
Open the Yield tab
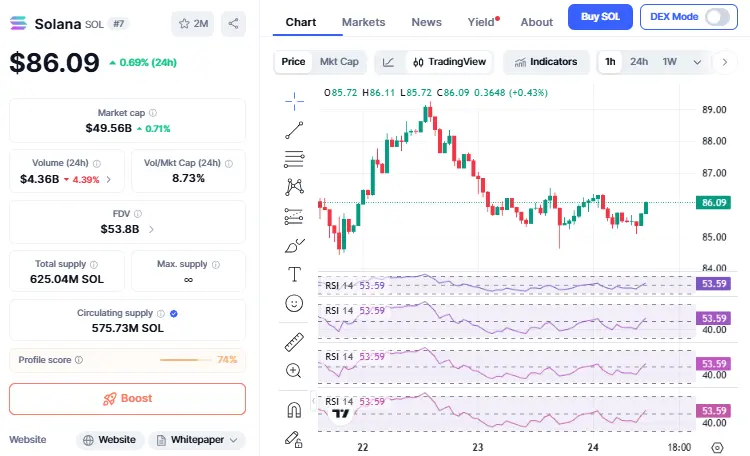pos(481,22)
